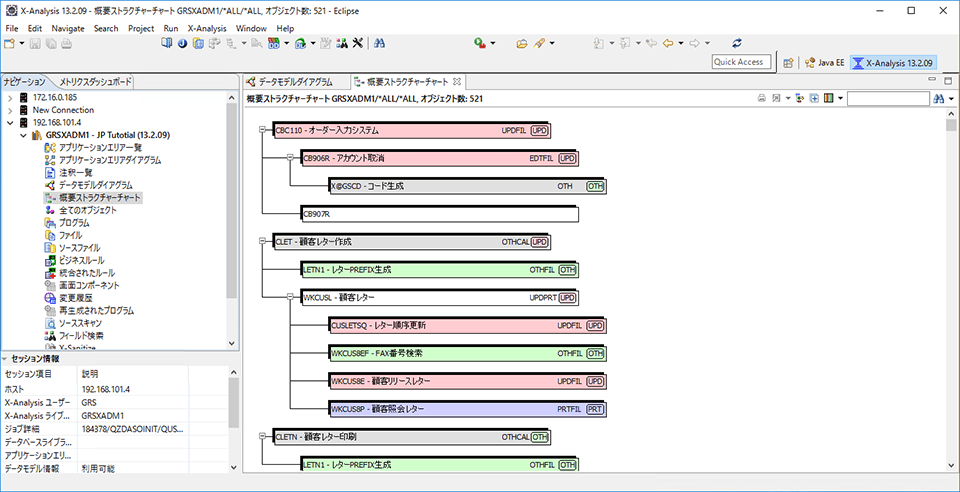
Task: Open dropdown next to New wizard icon
Action: [22, 43]
